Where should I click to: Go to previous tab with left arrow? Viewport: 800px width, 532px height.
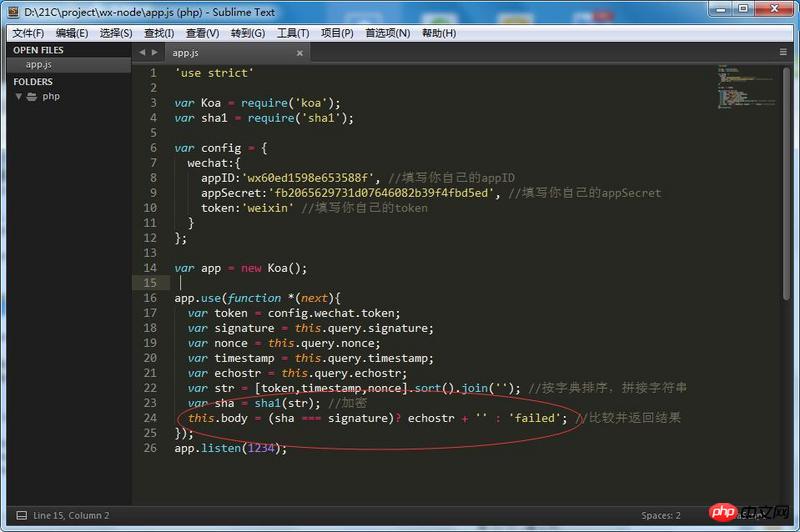(142, 52)
